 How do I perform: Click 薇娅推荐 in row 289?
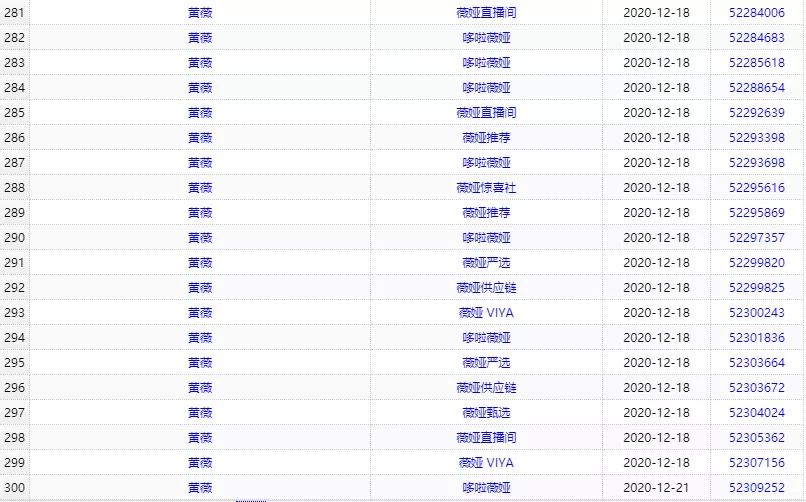[x=486, y=213]
